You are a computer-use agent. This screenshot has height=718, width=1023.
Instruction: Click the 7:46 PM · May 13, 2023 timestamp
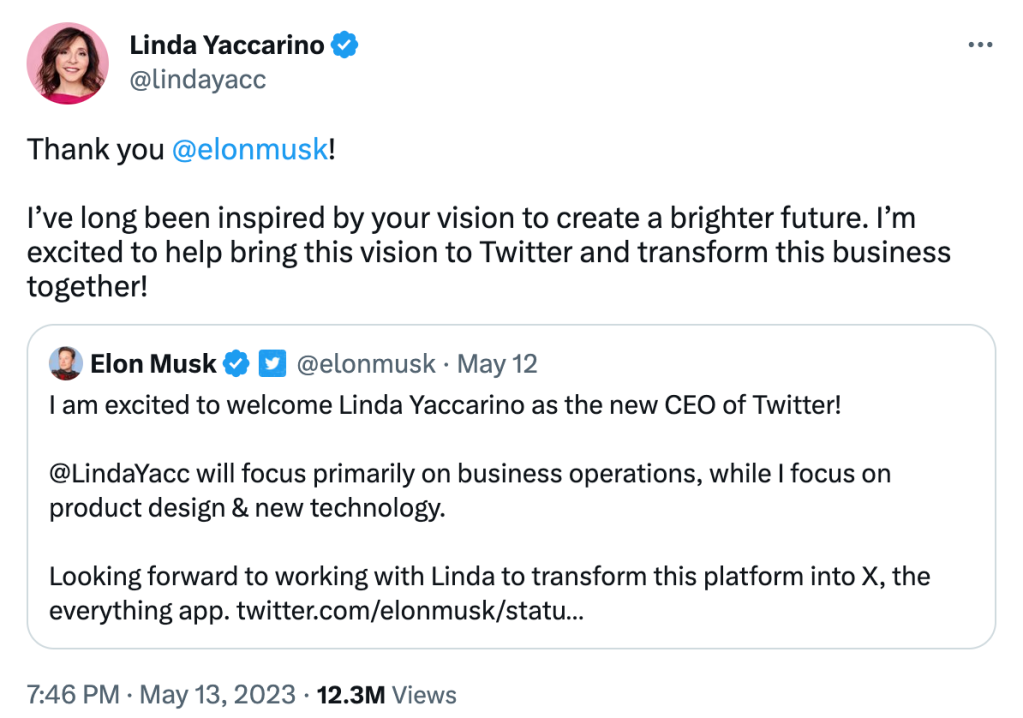[x=161, y=694]
